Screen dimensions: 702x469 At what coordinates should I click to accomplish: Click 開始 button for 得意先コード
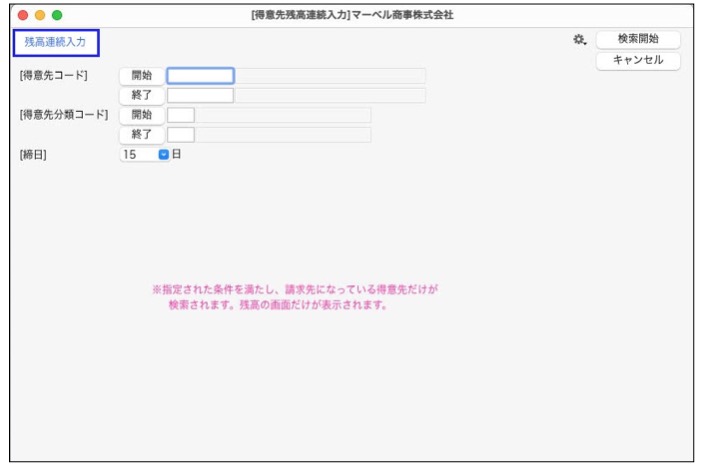pos(141,76)
